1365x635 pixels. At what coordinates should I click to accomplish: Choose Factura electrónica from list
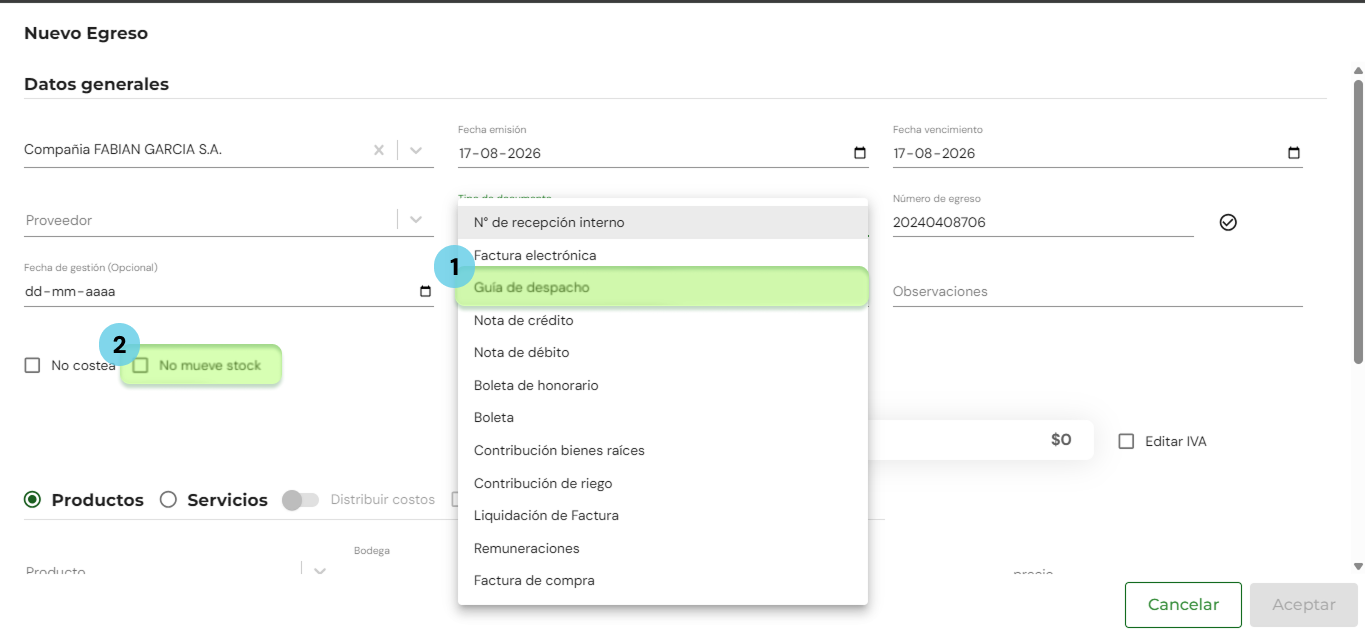click(x=662, y=255)
